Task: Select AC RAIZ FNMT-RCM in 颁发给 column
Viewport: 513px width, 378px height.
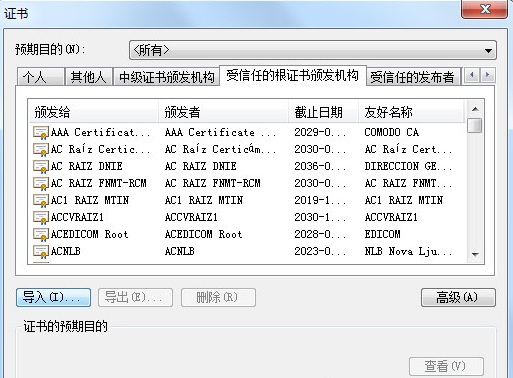Action: click(x=99, y=184)
